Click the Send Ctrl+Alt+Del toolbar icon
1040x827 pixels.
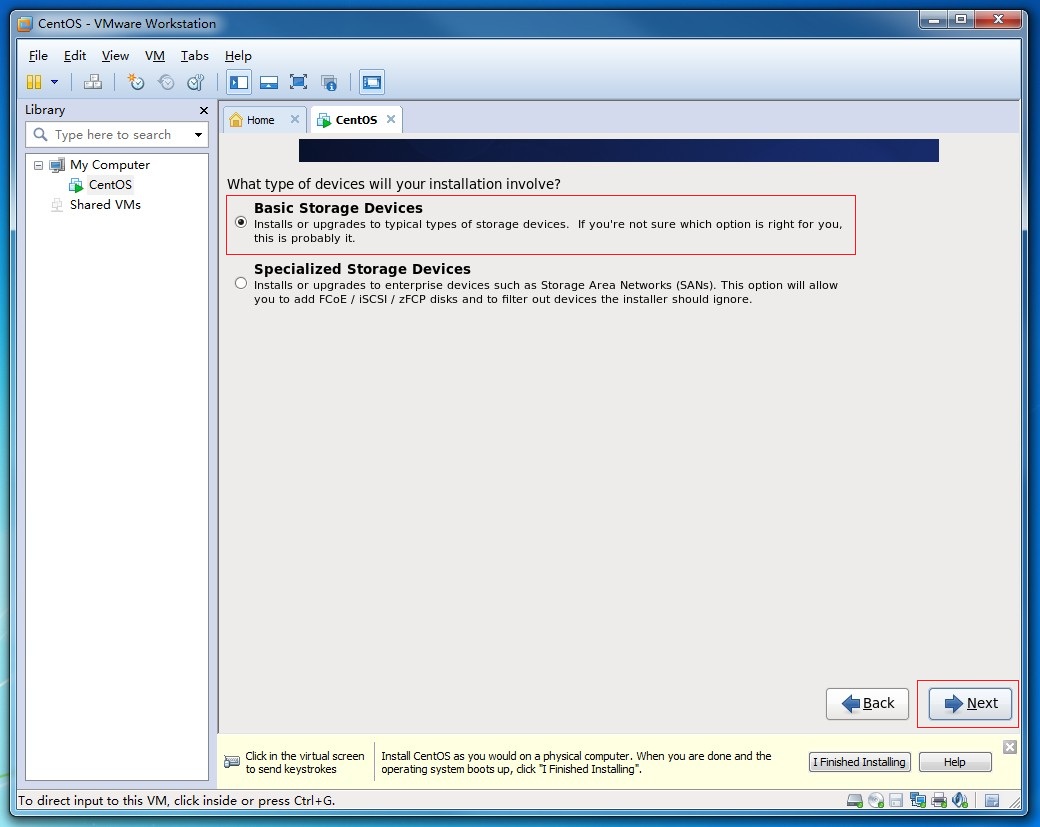coord(93,82)
